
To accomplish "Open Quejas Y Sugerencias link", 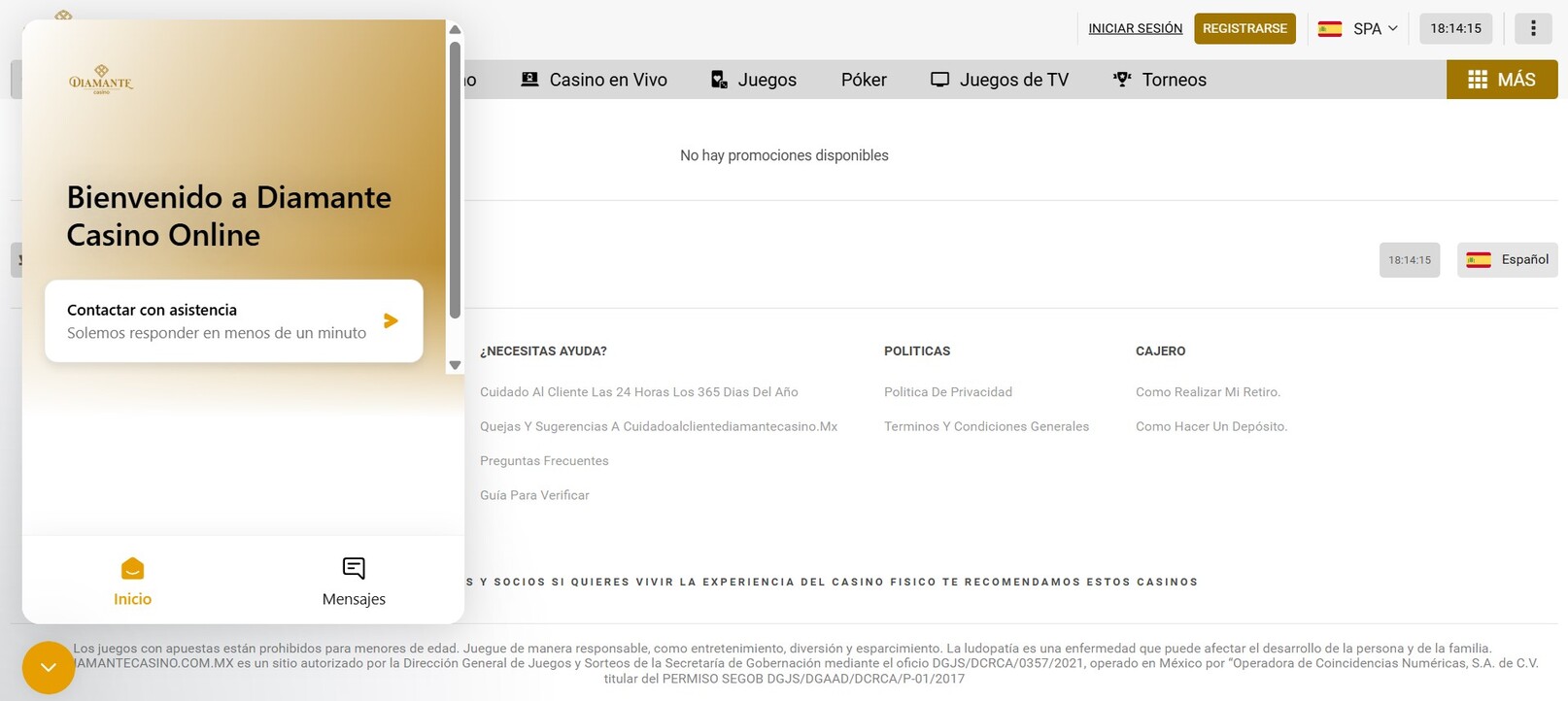I will 659,426.
